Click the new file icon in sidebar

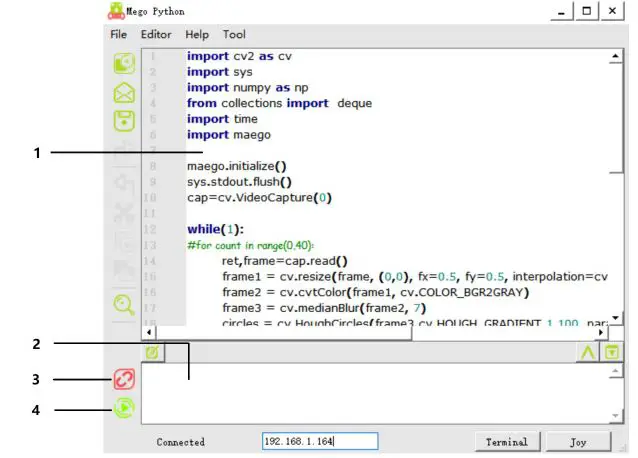[x=124, y=63]
